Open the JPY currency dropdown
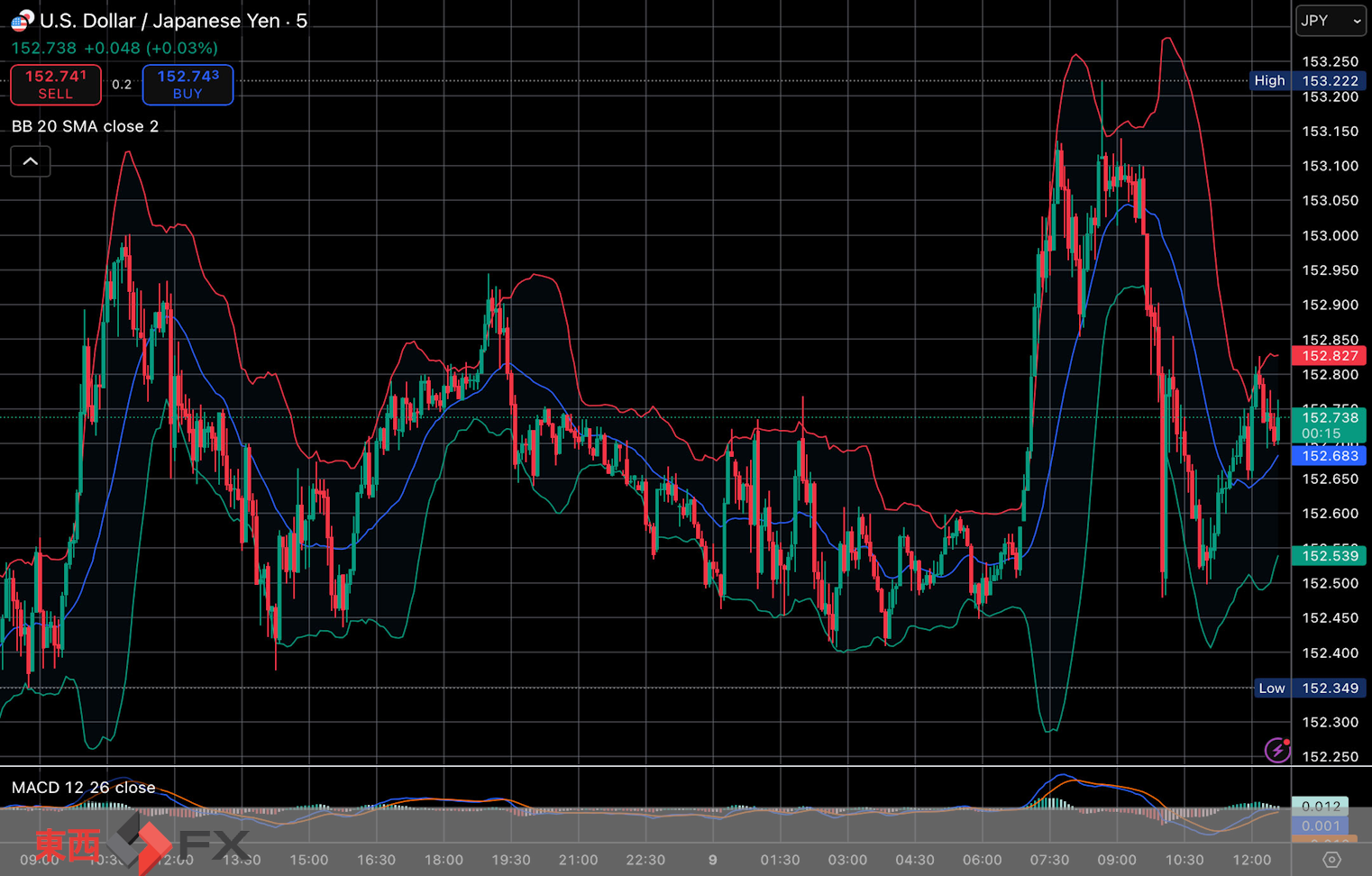1372x876 pixels. [x=1331, y=21]
